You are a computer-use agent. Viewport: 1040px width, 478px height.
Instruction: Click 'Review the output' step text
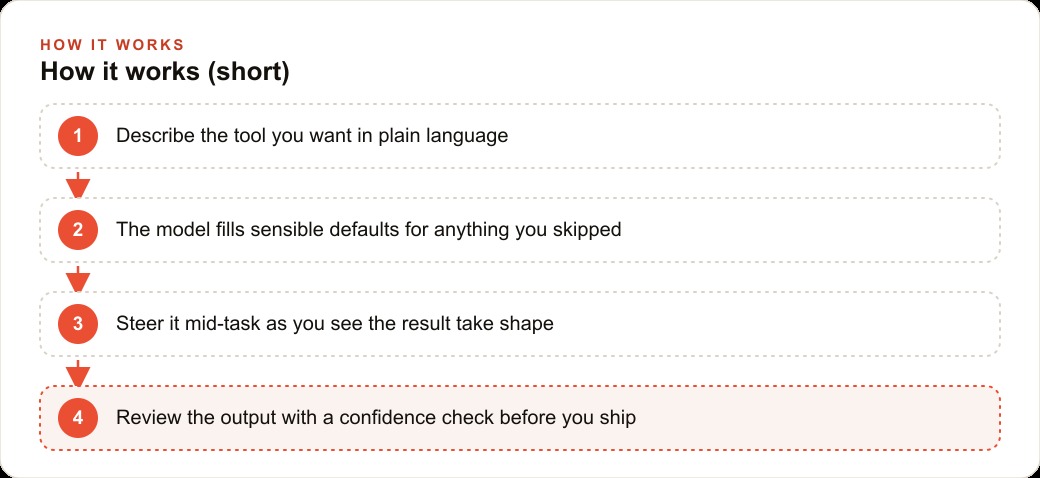coord(376,418)
